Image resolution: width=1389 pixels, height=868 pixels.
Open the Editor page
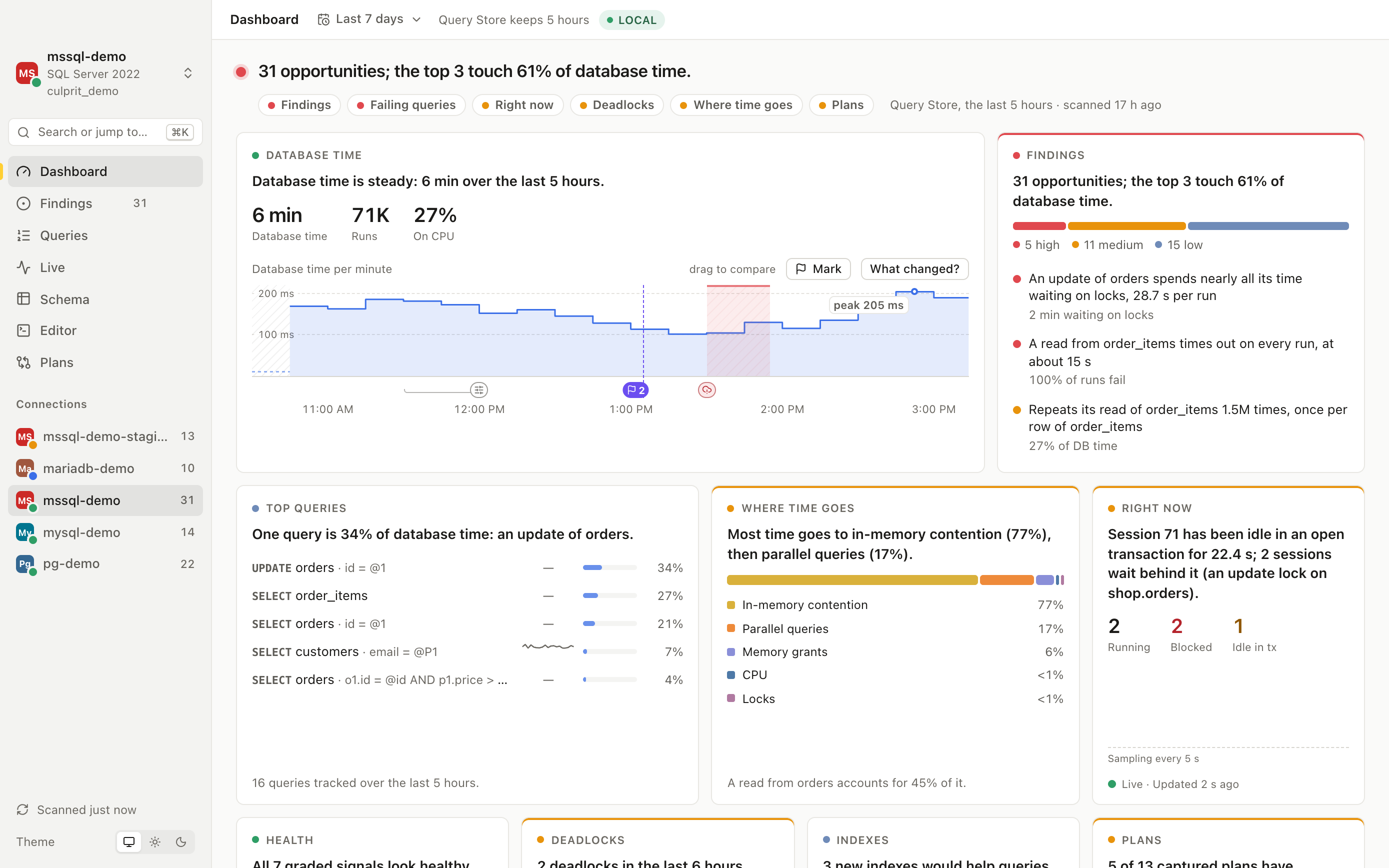click(105, 330)
